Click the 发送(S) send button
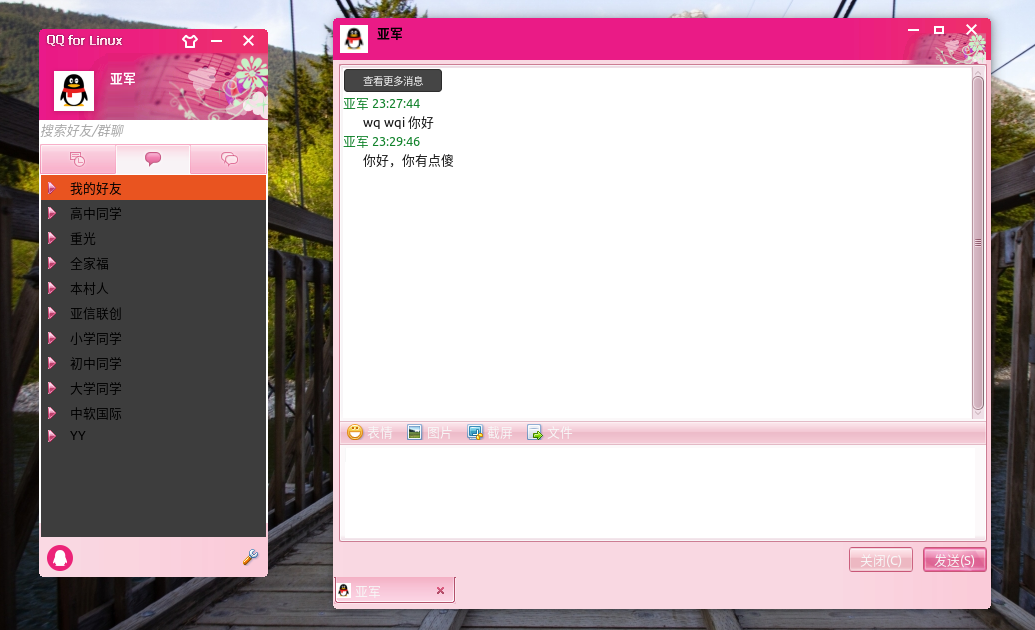The width and height of the screenshot is (1035, 630). coord(954,560)
